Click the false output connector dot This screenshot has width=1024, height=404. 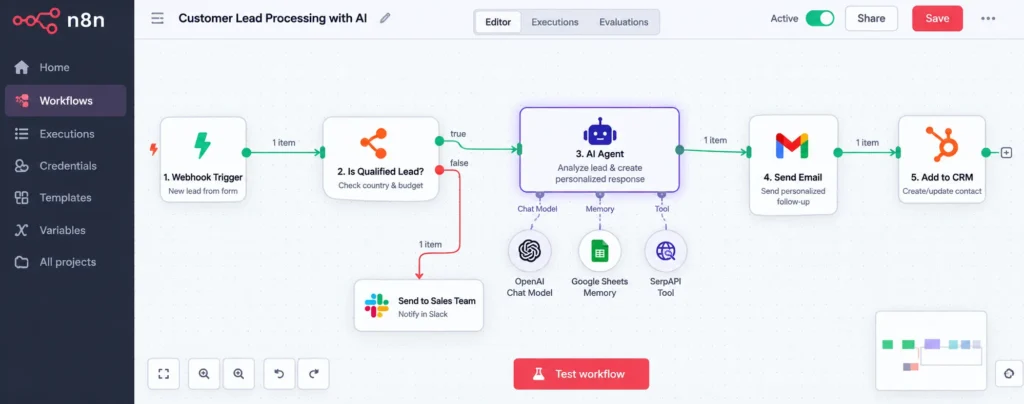pyautogui.click(x=440, y=170)
